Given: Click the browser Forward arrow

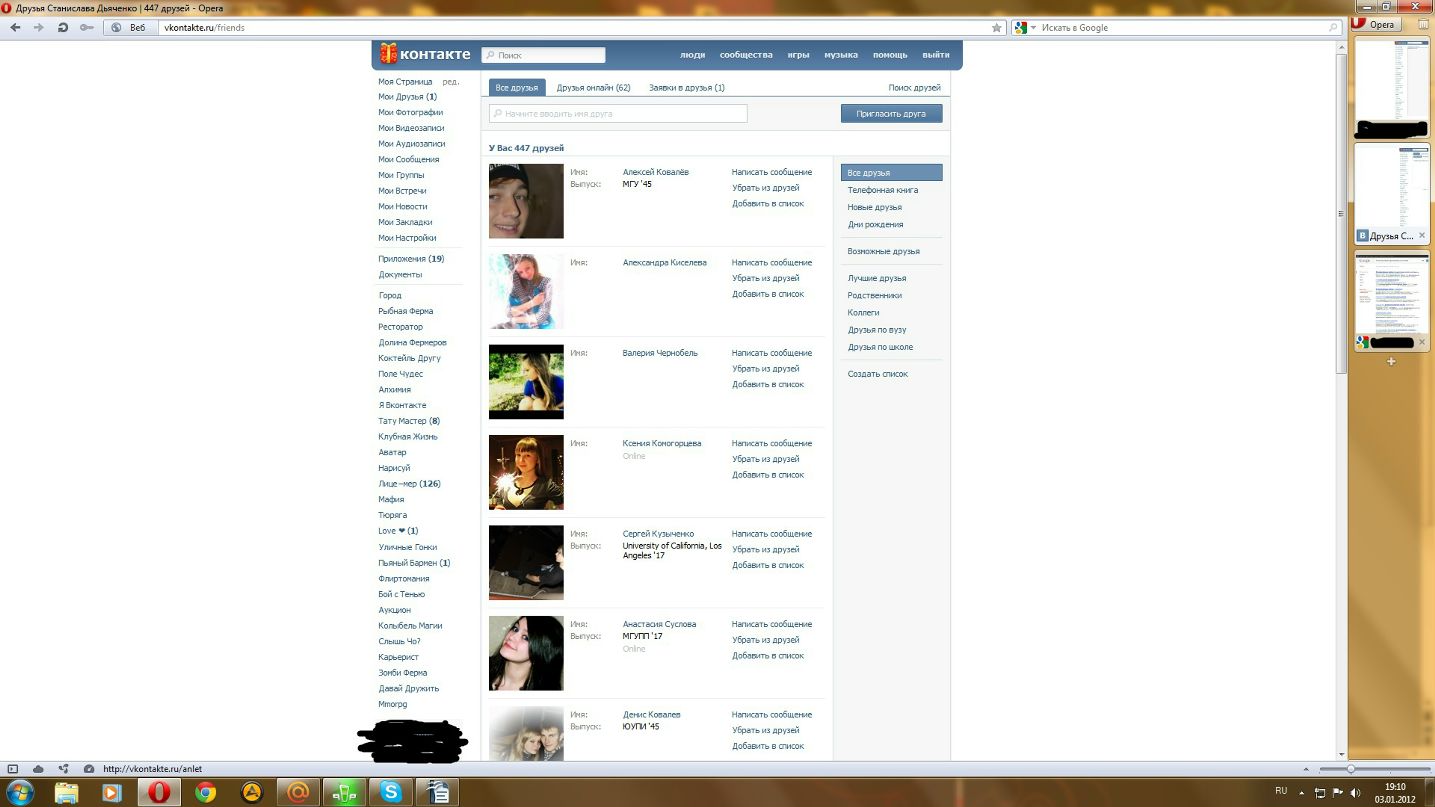Looking at the screenshot, I should click(39, 28).
